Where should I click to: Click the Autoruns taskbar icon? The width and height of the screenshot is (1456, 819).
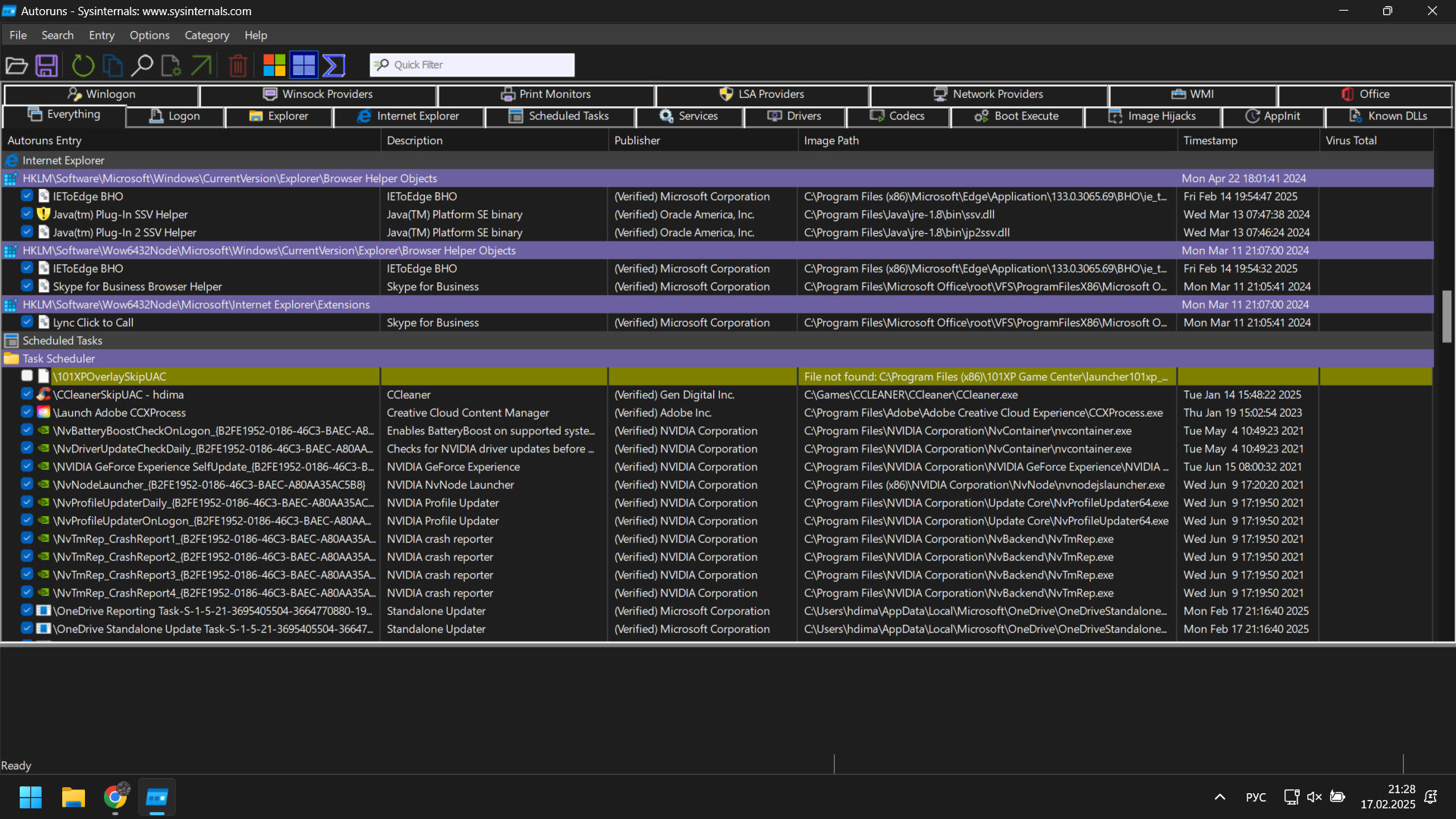coord(157,797)
